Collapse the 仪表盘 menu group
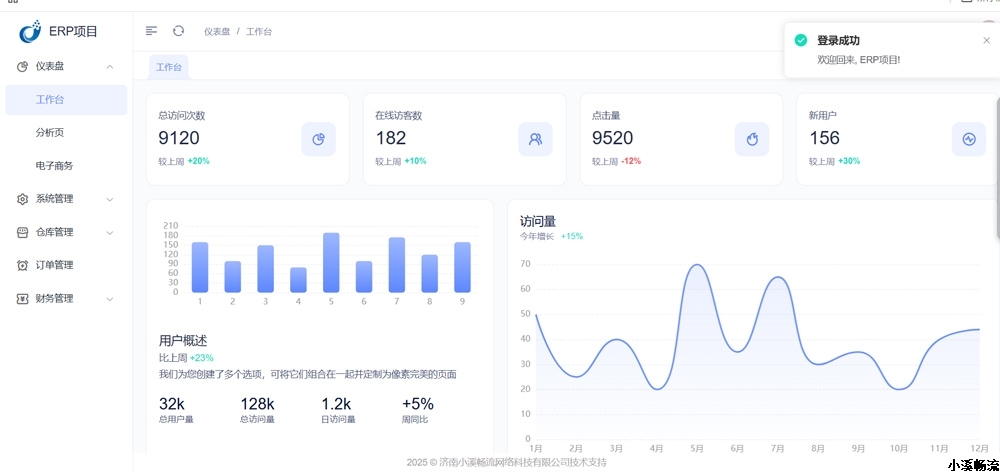This screenshot has width=1000, height=472. (110, 67)
